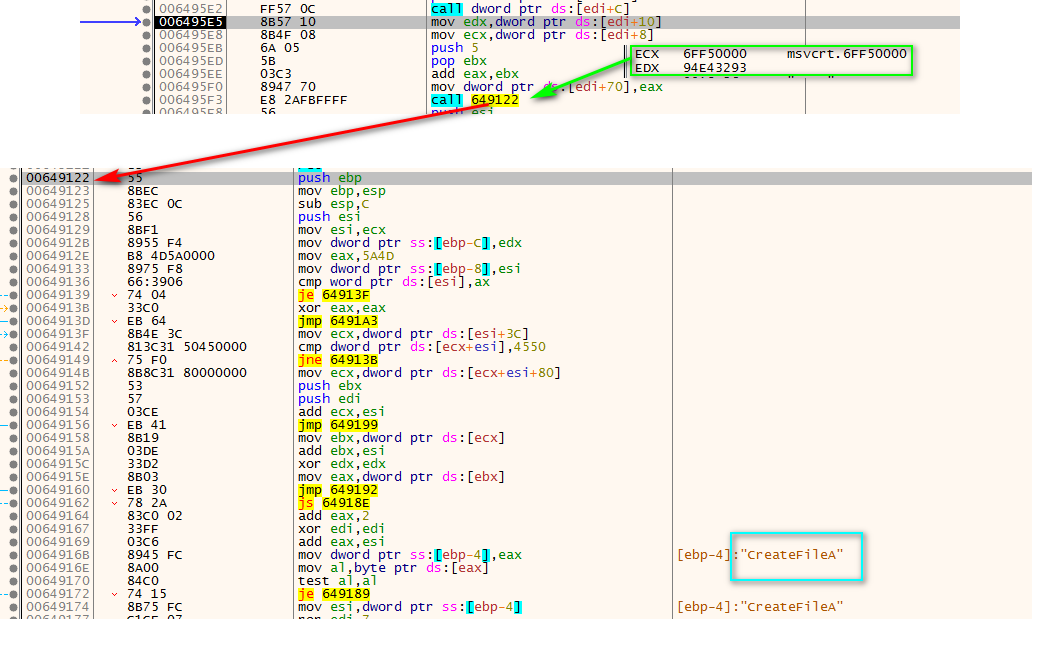Click 'mov ecx,dword ptr ds:[ecx+esi+80]' instruction
This screenshot has height=652, width=1040.
click(x=429, y=373)
